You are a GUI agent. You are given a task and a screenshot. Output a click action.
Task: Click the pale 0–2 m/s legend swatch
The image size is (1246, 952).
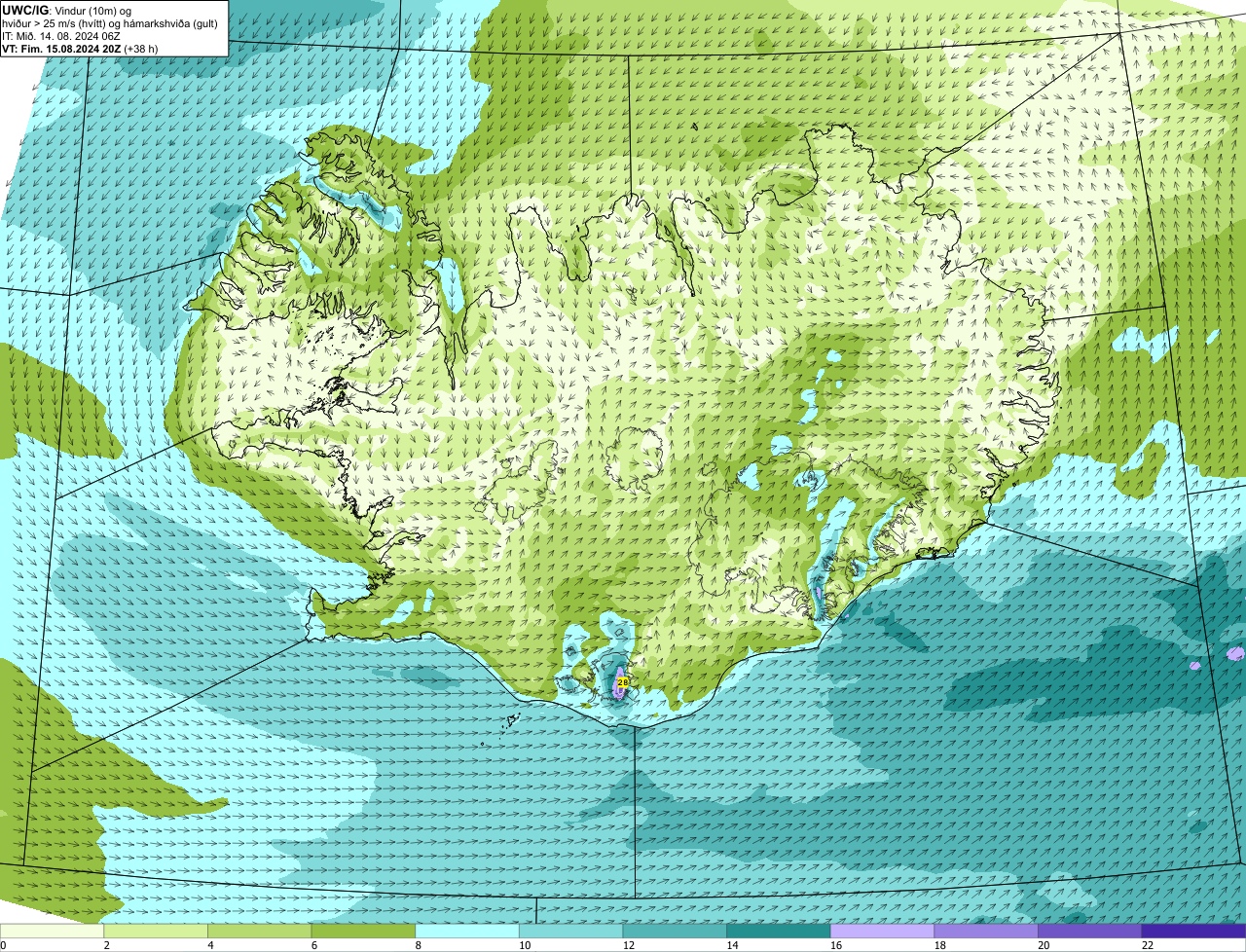[52, 931]
